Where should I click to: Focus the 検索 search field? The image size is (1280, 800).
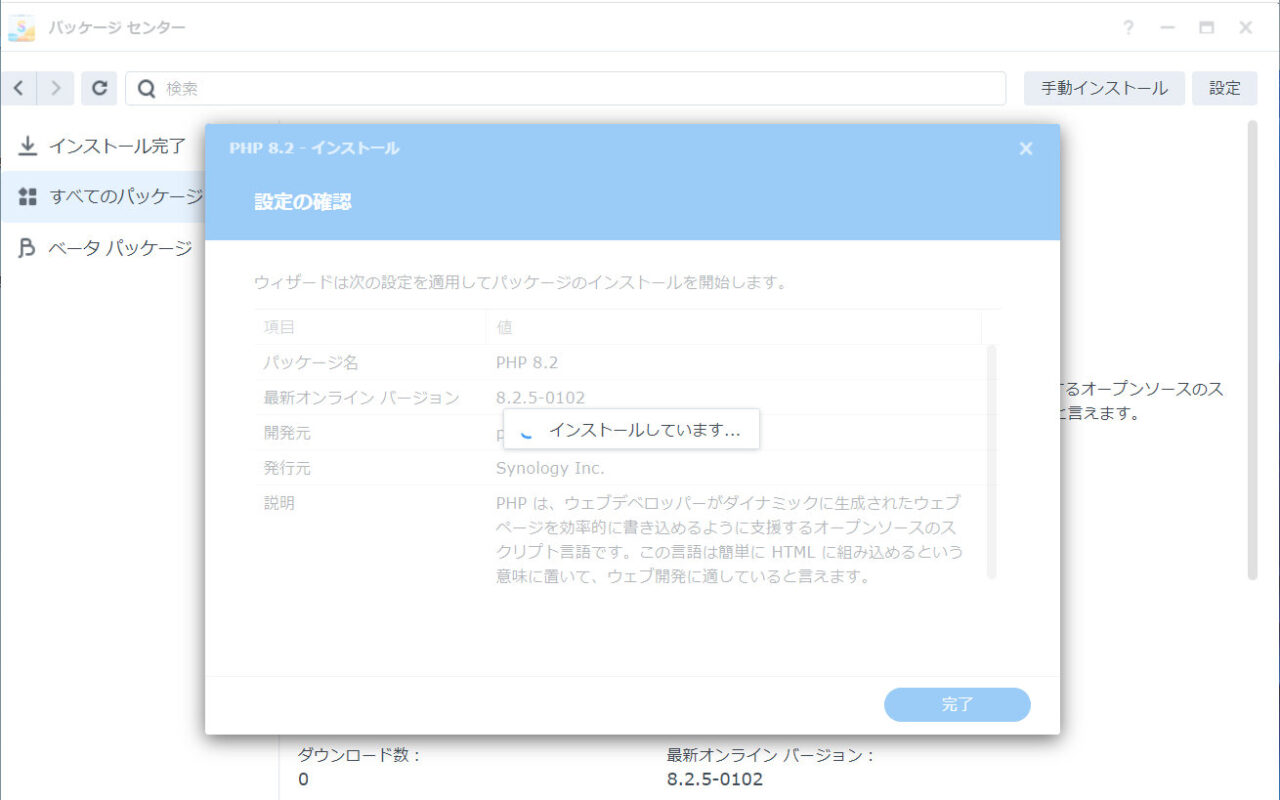pyautogui.click(x=566, y=88)
